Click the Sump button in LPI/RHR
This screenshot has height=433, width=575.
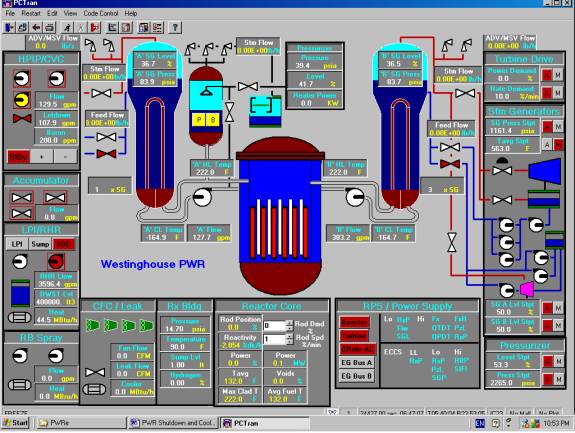coord(40,244)
